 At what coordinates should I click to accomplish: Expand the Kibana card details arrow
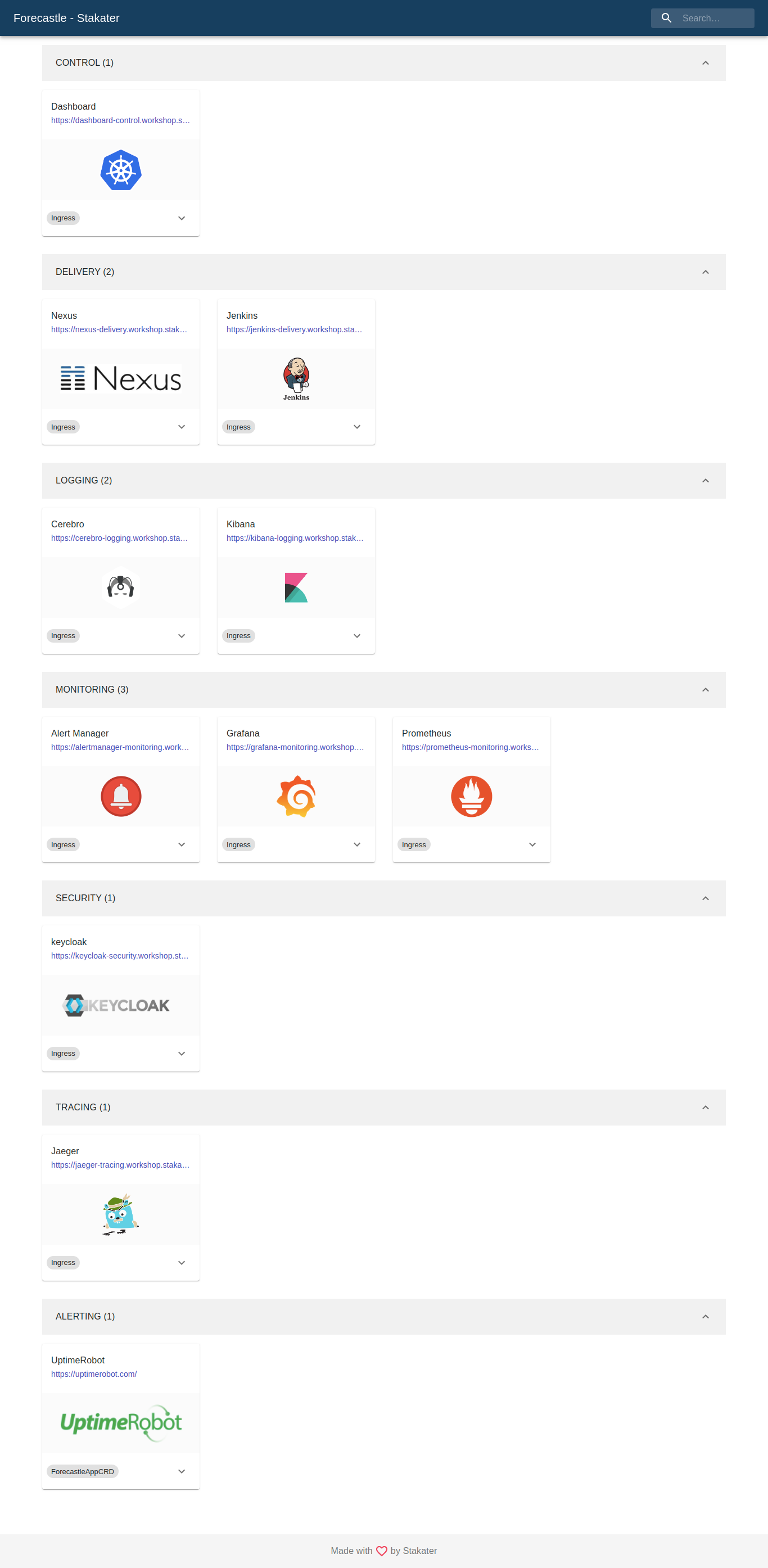pos(356,635)
